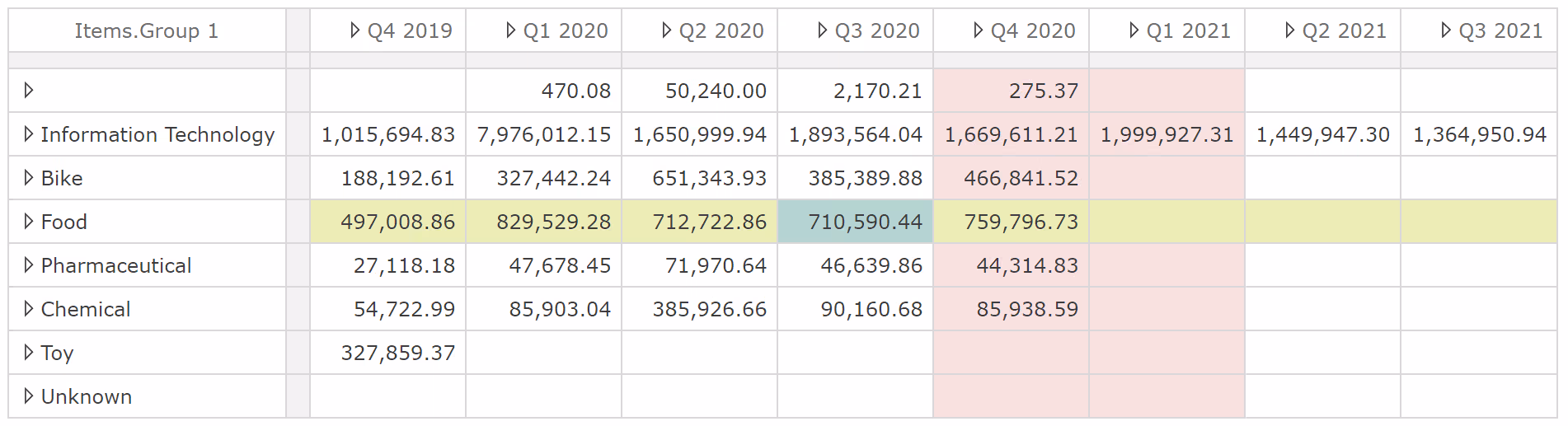Expand the Toy group row
The image size is (1568, 426).
tap(29, 353)
